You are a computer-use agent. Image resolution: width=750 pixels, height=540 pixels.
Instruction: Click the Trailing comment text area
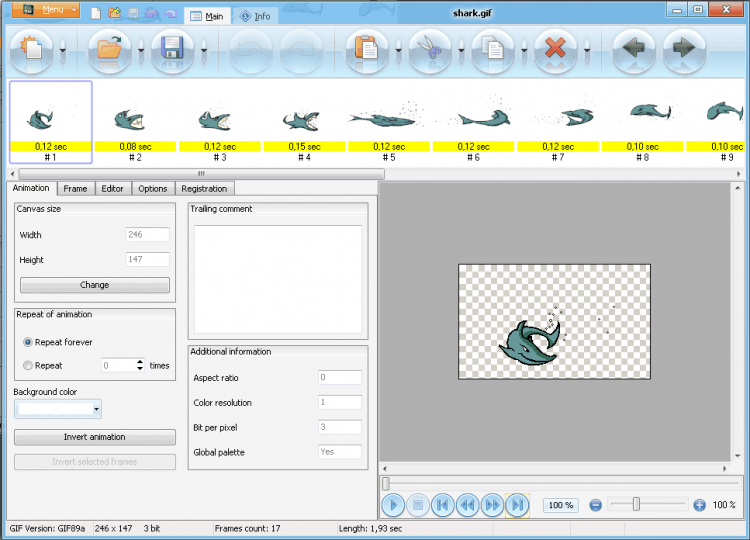coord(278,280)
